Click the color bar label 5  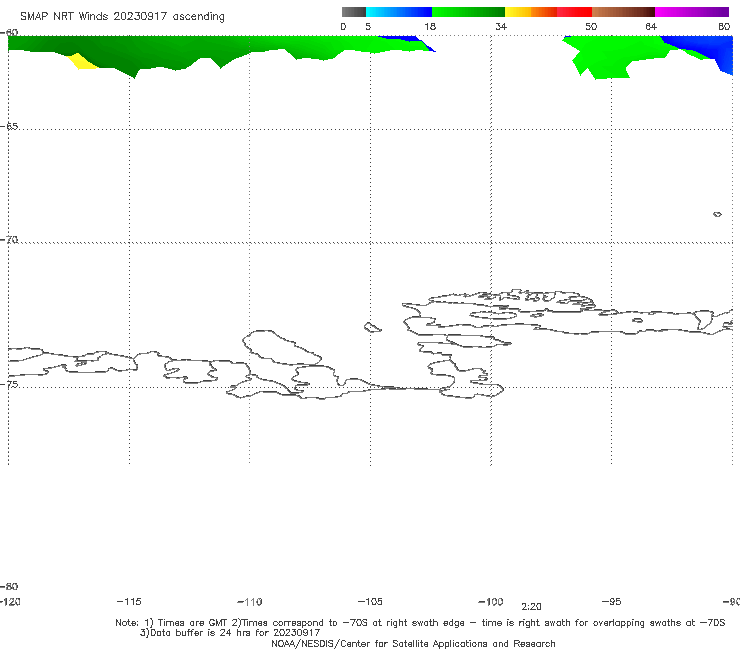click(x=368, y=27)
